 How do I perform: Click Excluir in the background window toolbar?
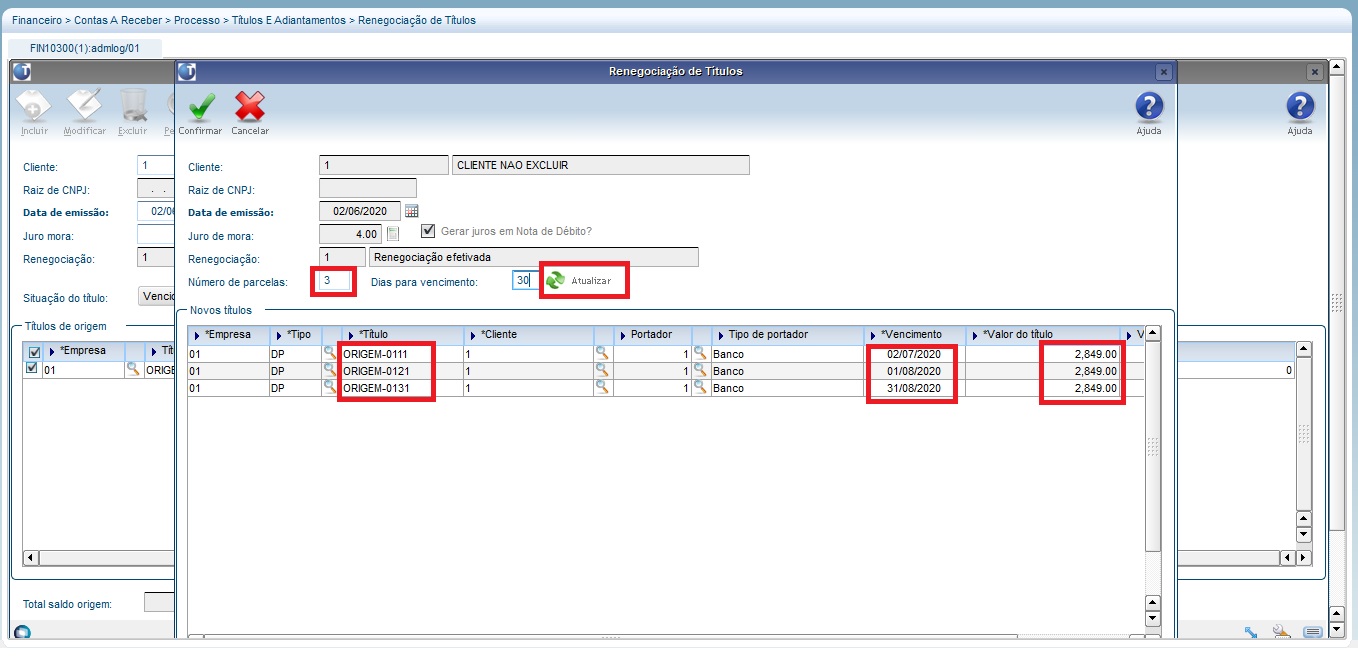133,113
